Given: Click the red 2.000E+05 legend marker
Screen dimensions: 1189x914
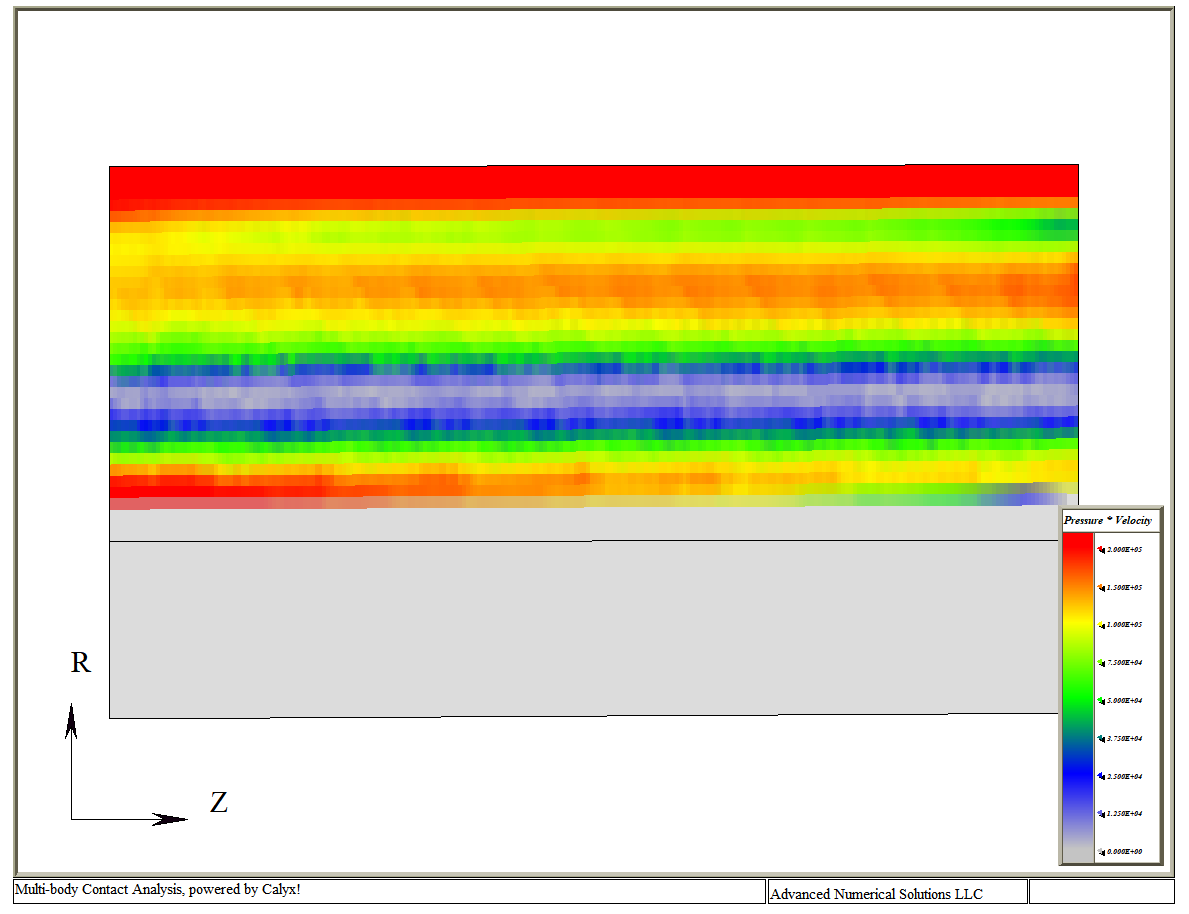Looking at the screenshot, I should pyautogui.click(x=1101, y=549).
